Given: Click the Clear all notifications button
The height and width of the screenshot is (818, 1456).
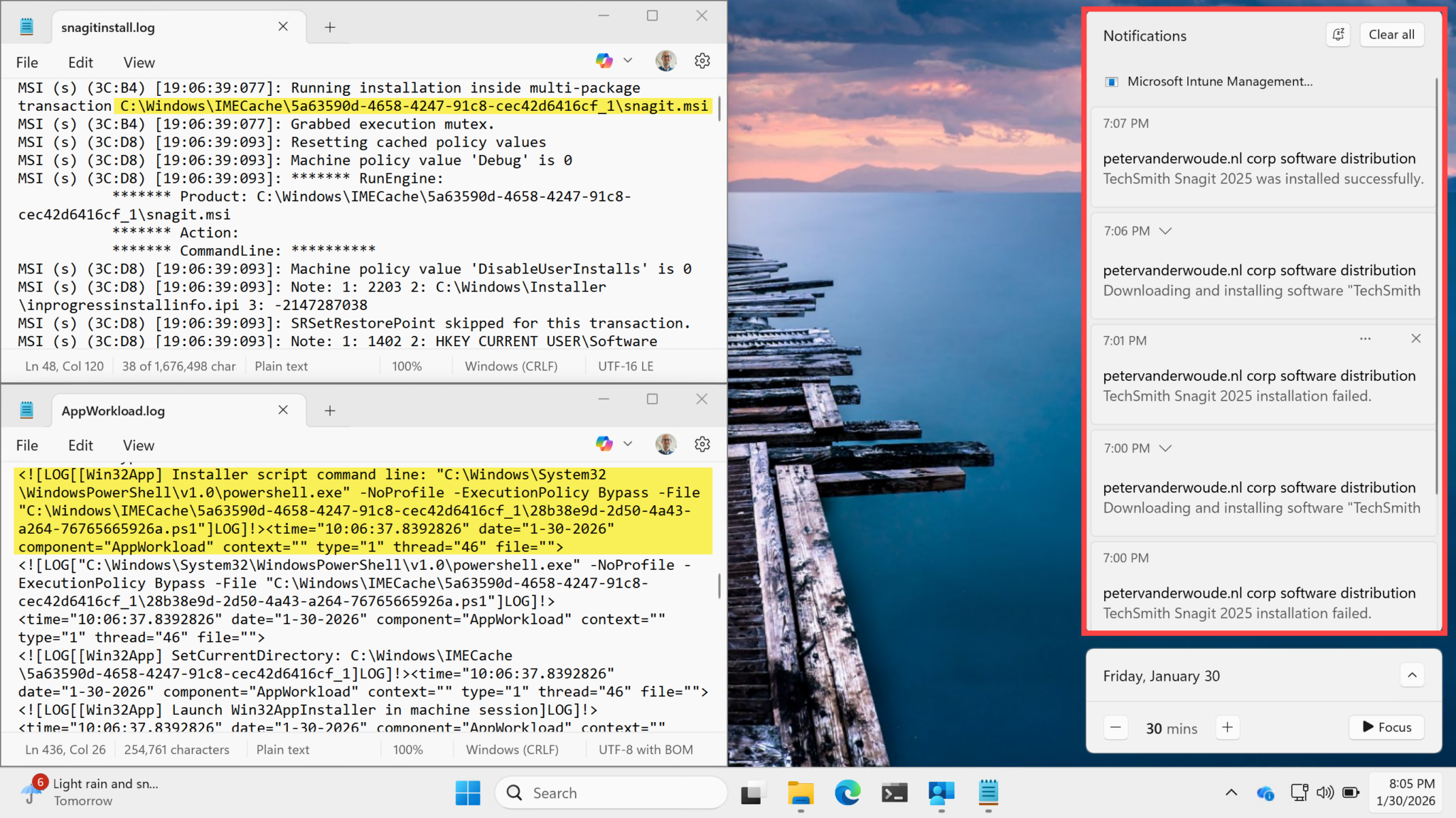Looking at the screenshot, I should click(x=1391, y=35).
